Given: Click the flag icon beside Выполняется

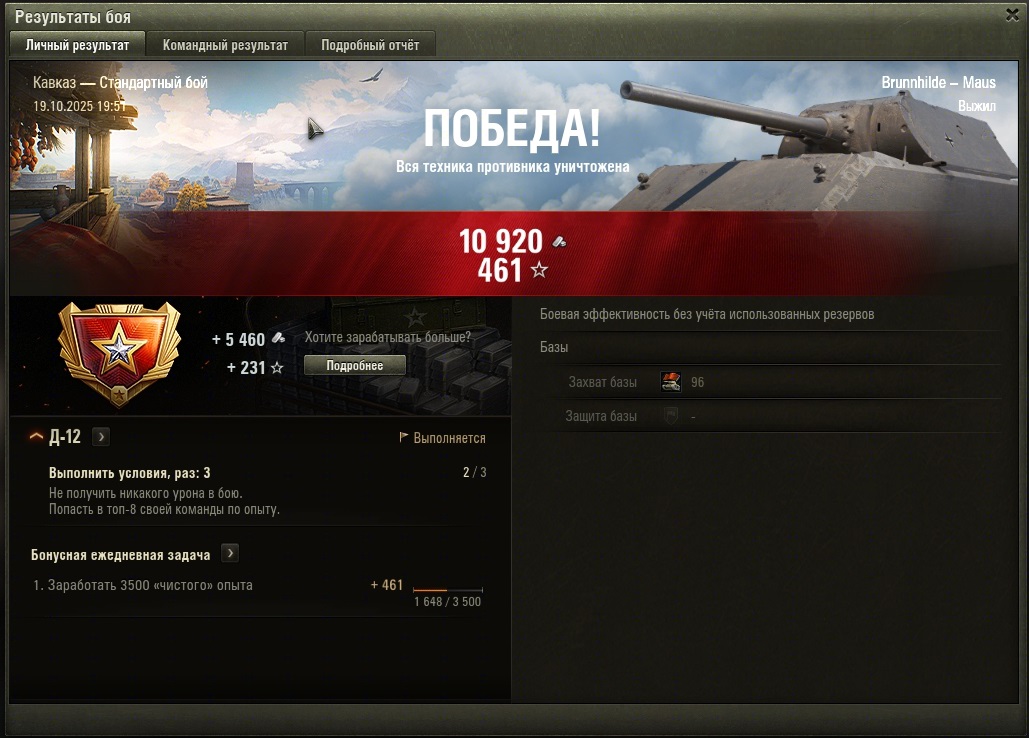Looking at the screenshot, I should tap(404, 437).
